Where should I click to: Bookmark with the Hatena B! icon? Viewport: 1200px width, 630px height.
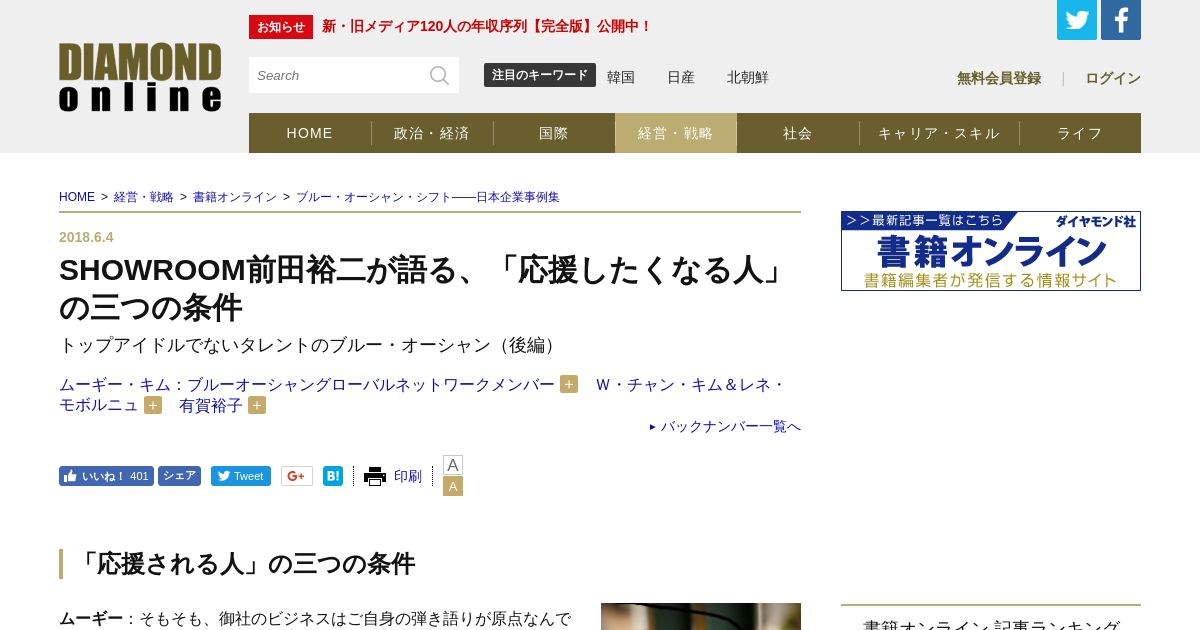(333, 476)
